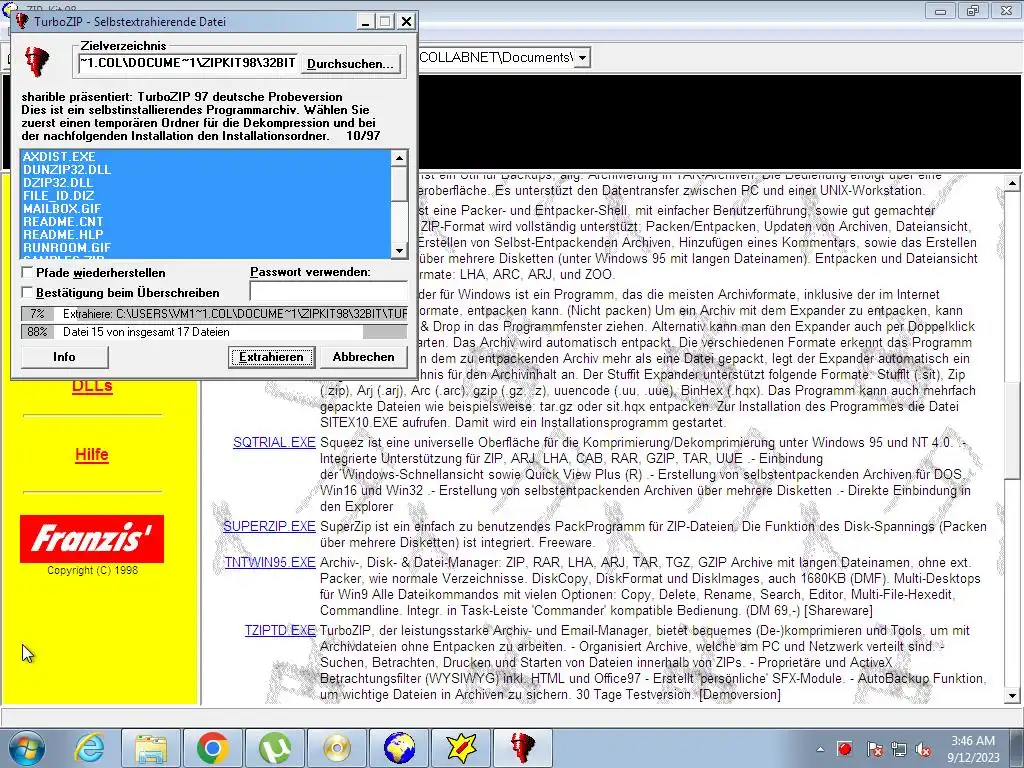Screen dimensions: 1024x768
Task: Launch Internet Explorer from taskbar
Action: (88, 748)
